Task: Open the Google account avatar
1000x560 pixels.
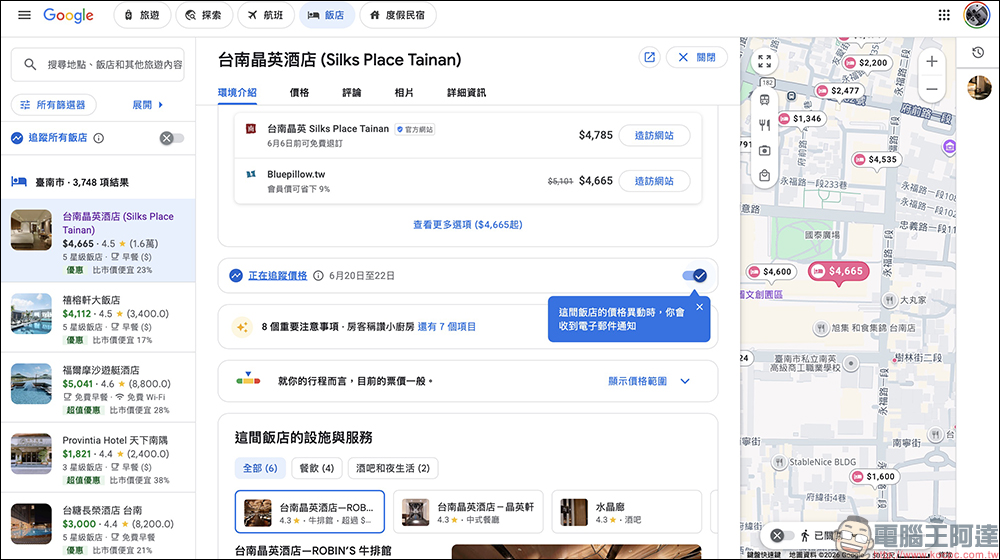Action: tap(976, 15)
